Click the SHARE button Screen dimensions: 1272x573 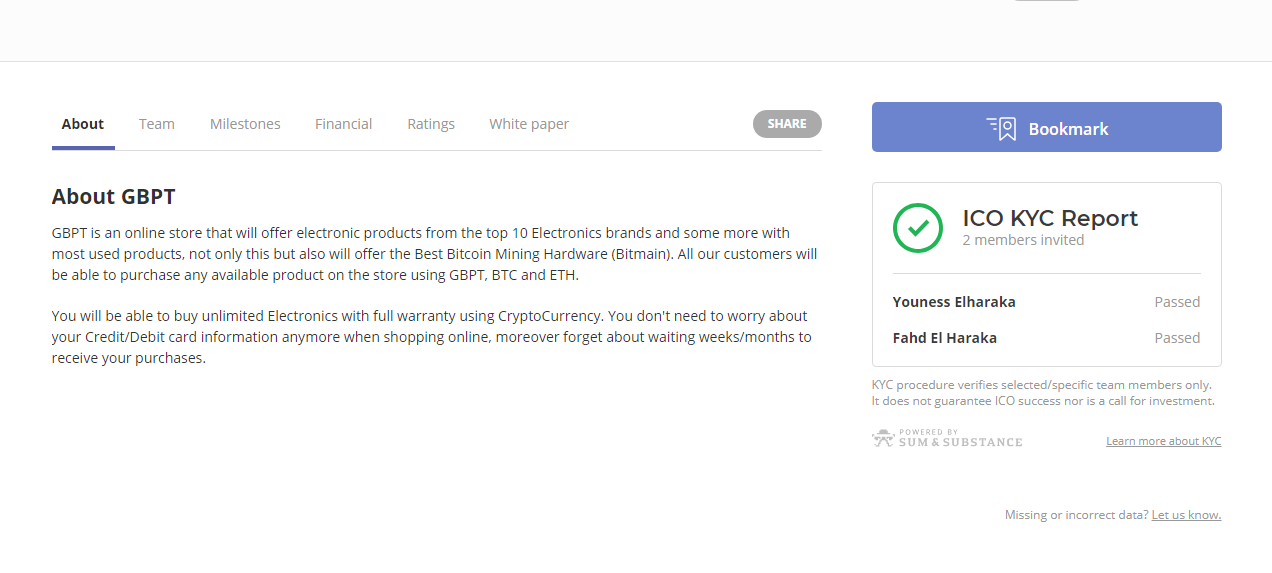pos(787,124)
